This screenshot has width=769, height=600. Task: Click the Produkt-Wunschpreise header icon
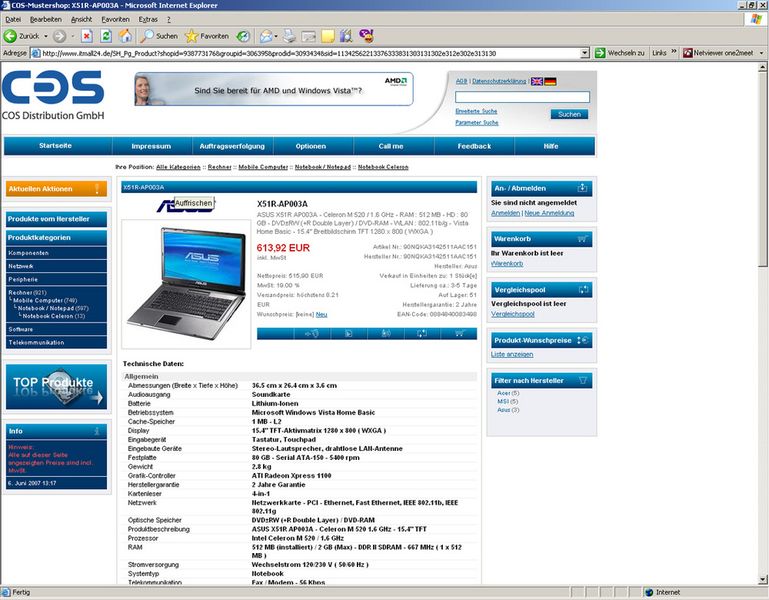[583, 340]
